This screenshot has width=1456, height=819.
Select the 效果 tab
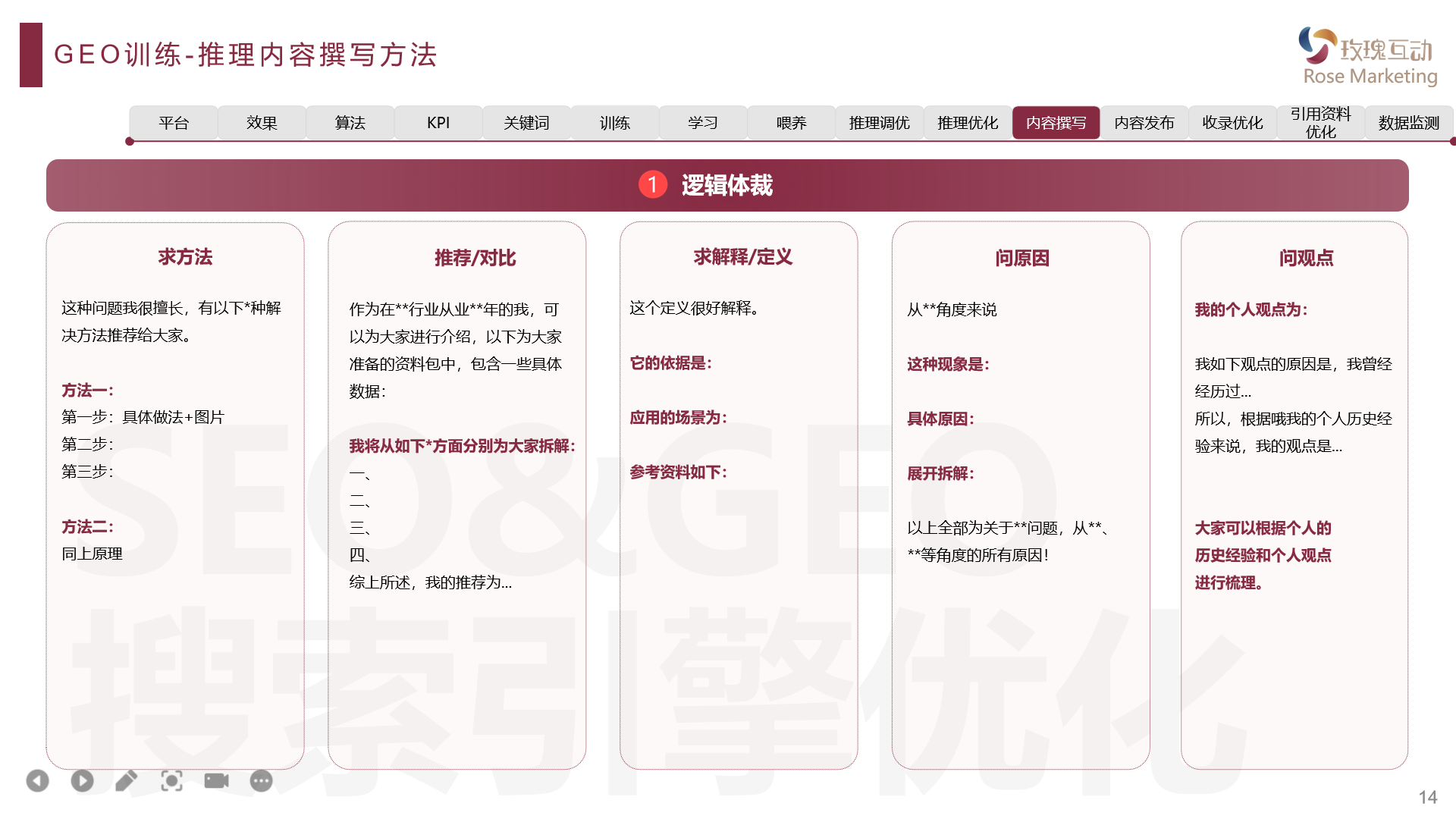tap(261, 123)
